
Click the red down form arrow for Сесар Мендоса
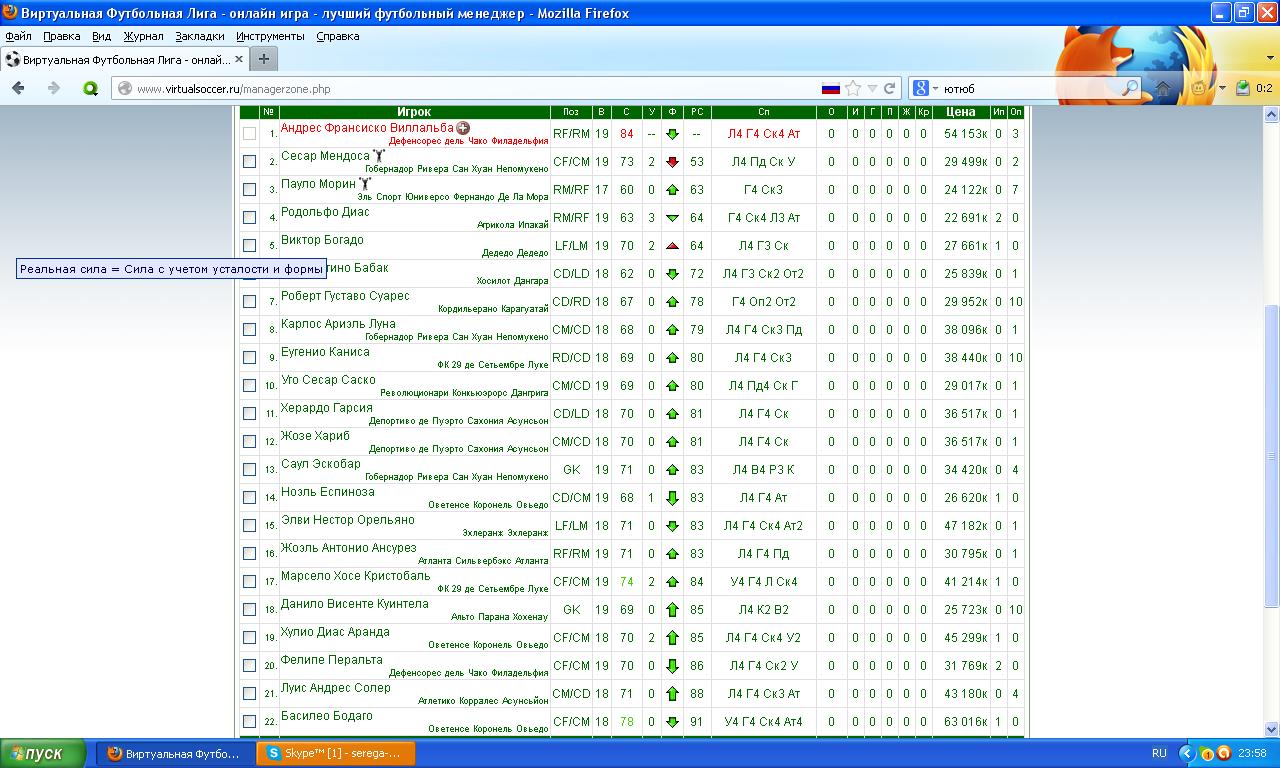[672, 162]
